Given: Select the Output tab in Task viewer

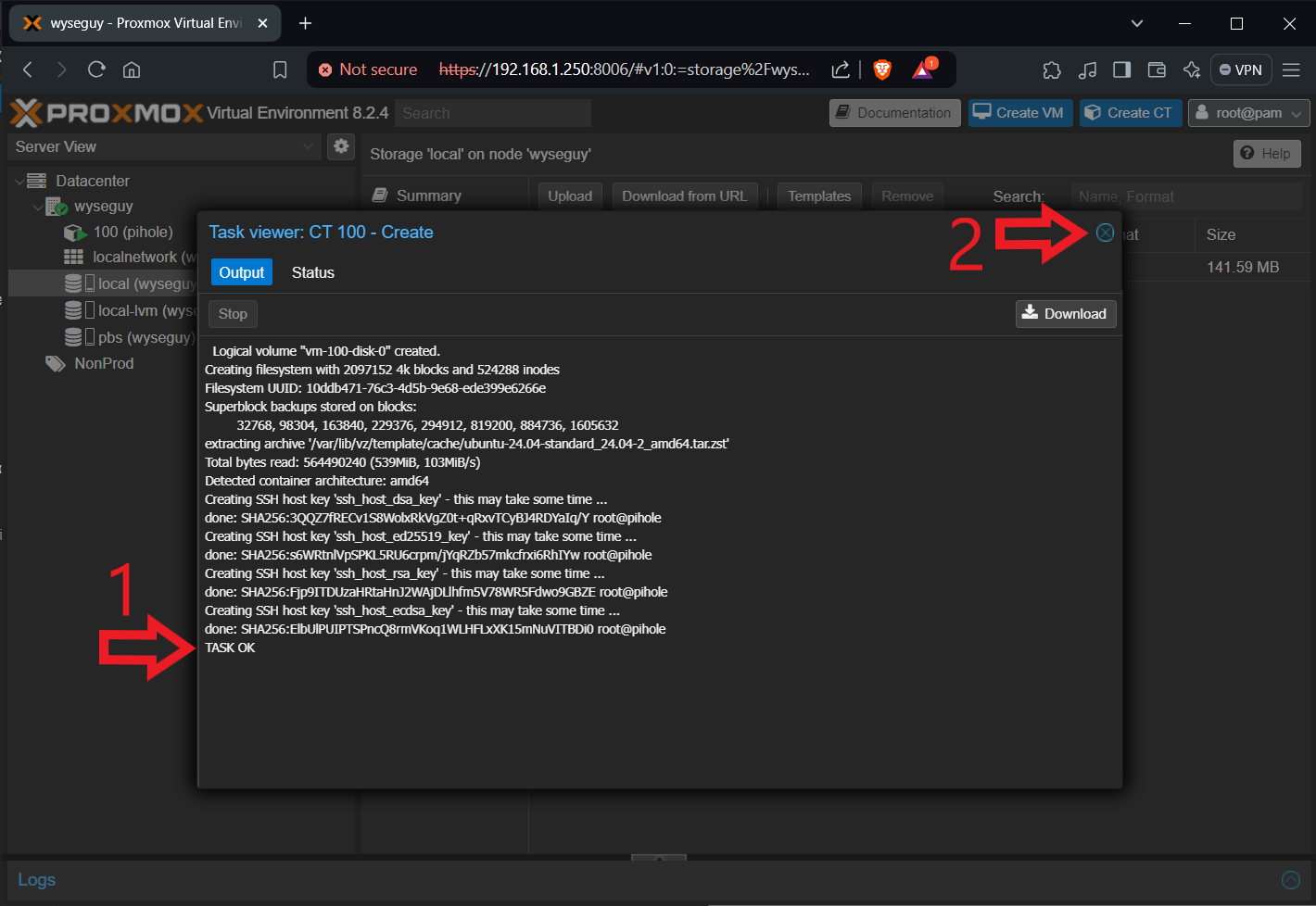Looking at the screenshot, I should tap(242, 272).
